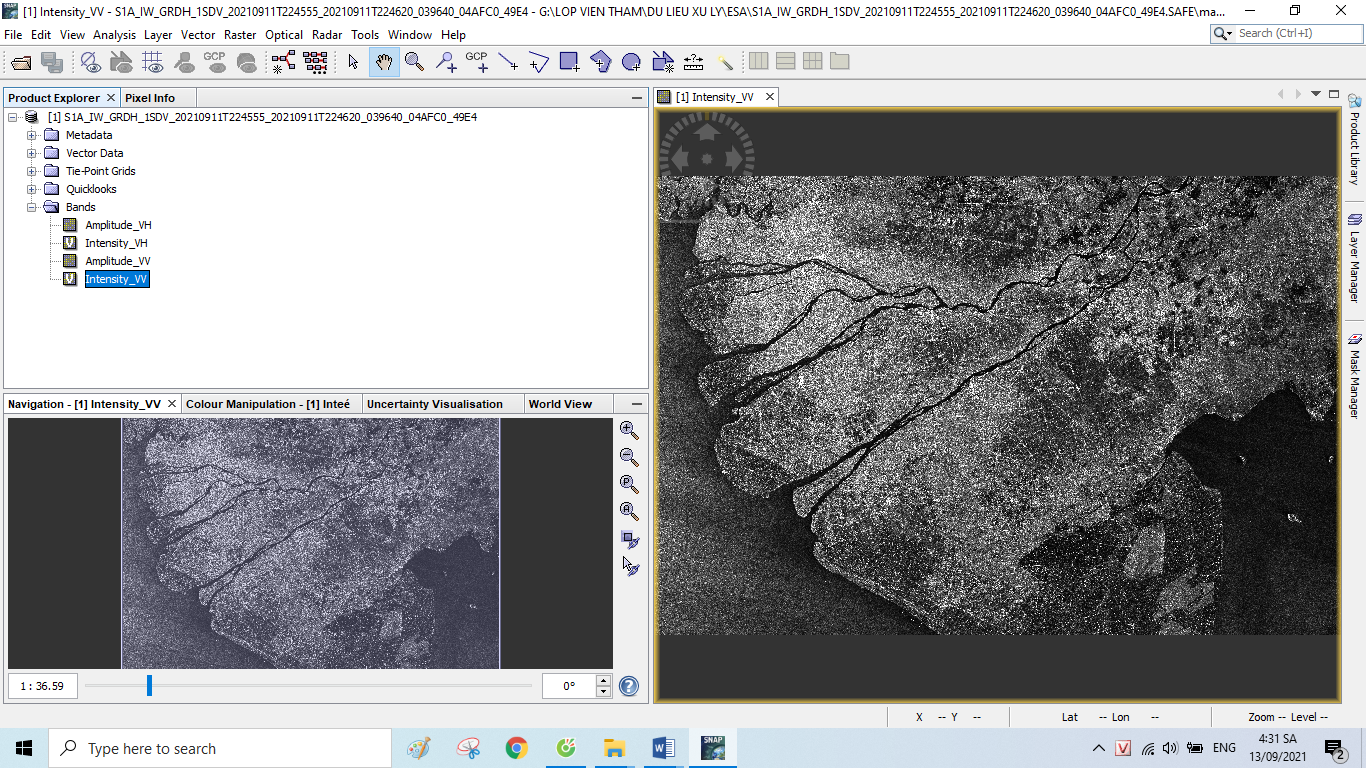Screen dimensions: 1366x768
Task: Select the Intensity_VV band
Action: 117,279
